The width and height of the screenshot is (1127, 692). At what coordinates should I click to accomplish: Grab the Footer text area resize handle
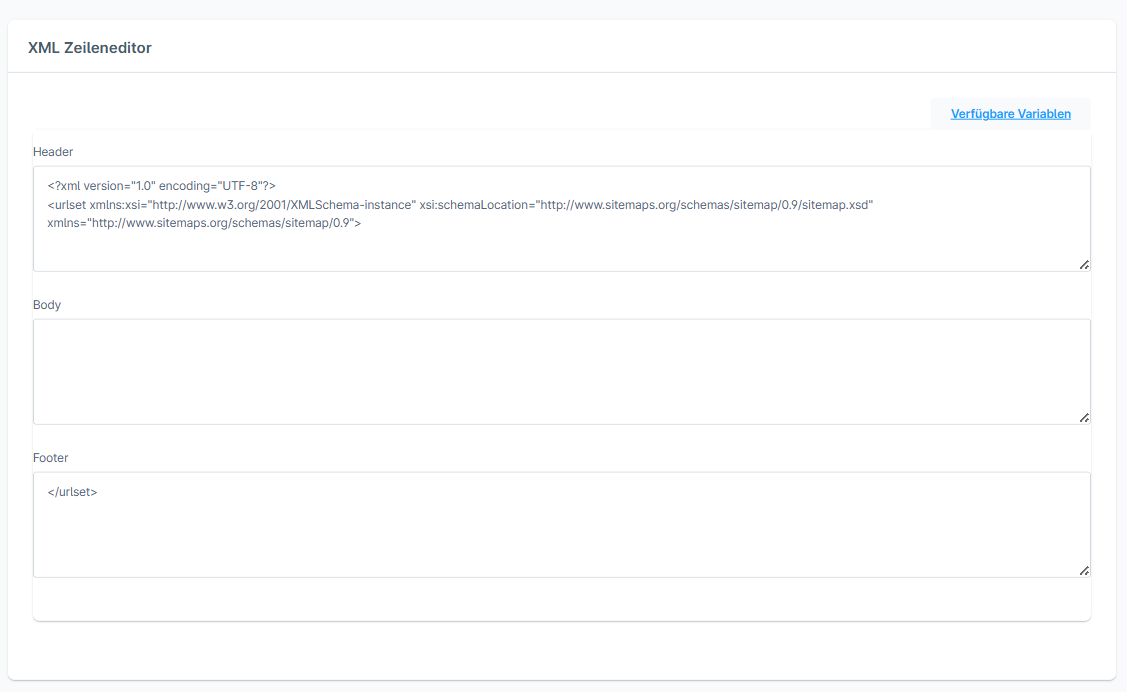[1084, 571]
